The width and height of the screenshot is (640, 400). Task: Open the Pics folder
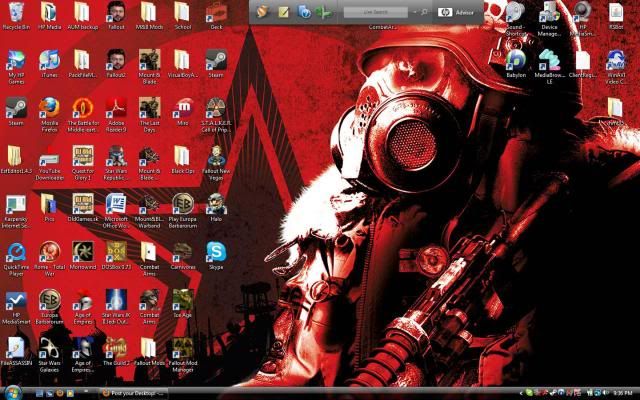point(49,207)
